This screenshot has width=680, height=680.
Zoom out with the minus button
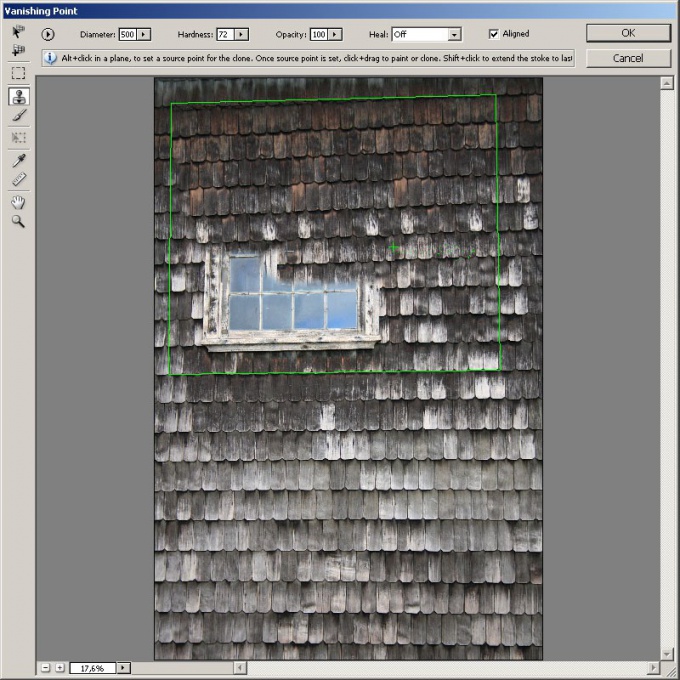click(46, 667)
